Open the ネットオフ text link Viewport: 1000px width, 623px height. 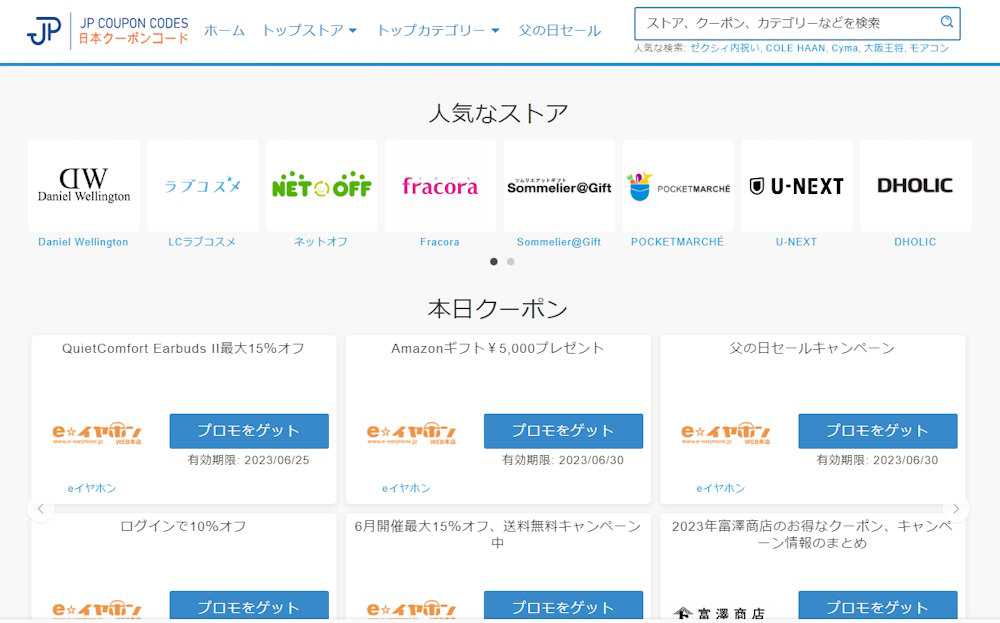click(x=321, y=242)
